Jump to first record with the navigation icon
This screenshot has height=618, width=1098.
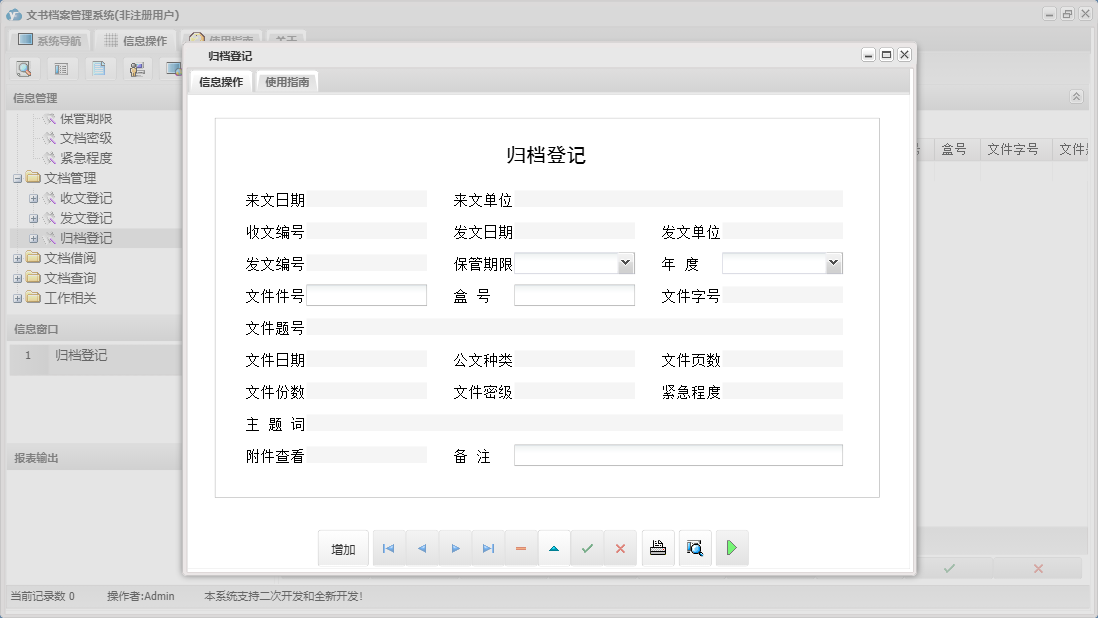pyautogui.click(x=389, y=547)
